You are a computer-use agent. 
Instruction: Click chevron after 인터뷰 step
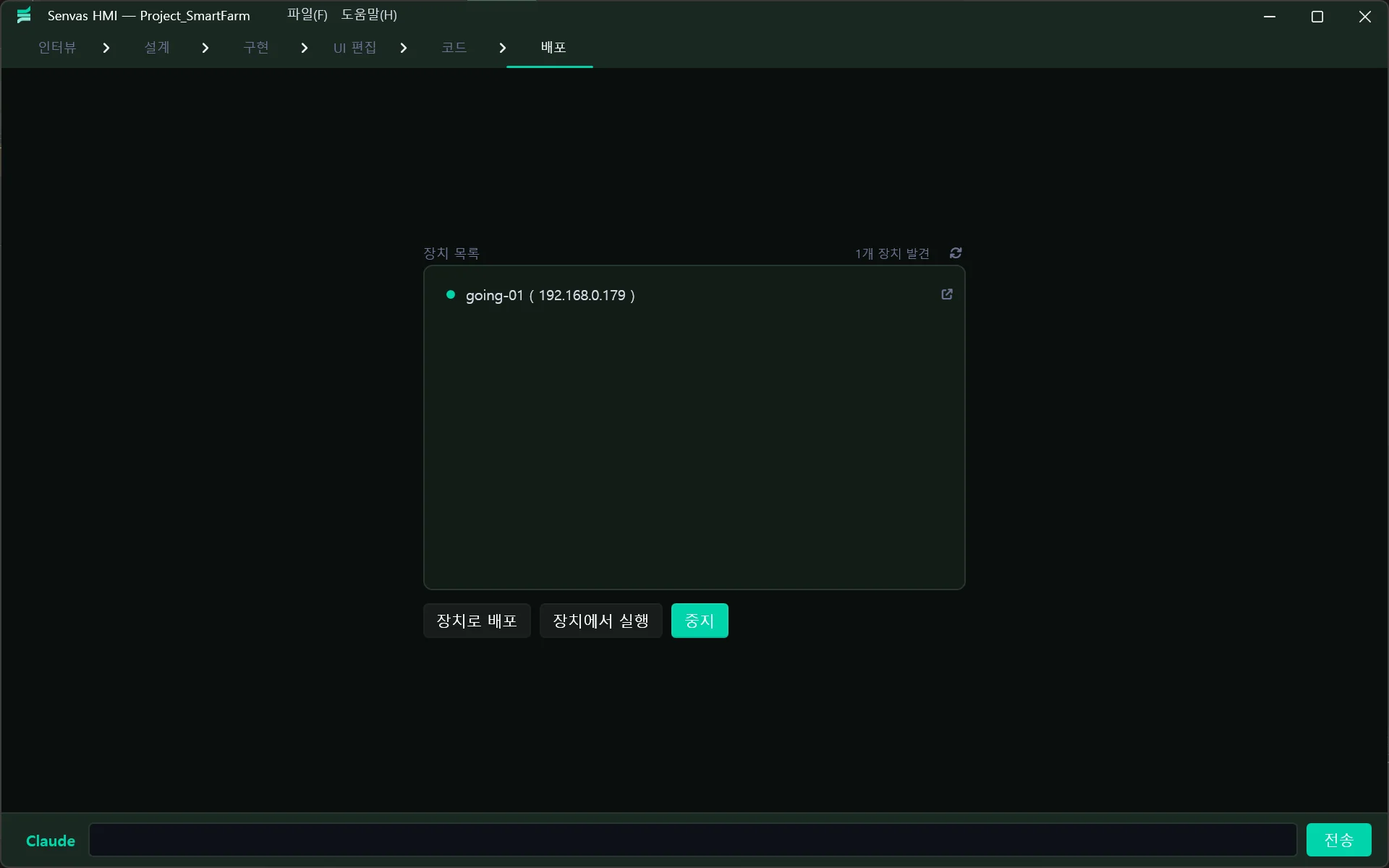(x=106, y=48)
